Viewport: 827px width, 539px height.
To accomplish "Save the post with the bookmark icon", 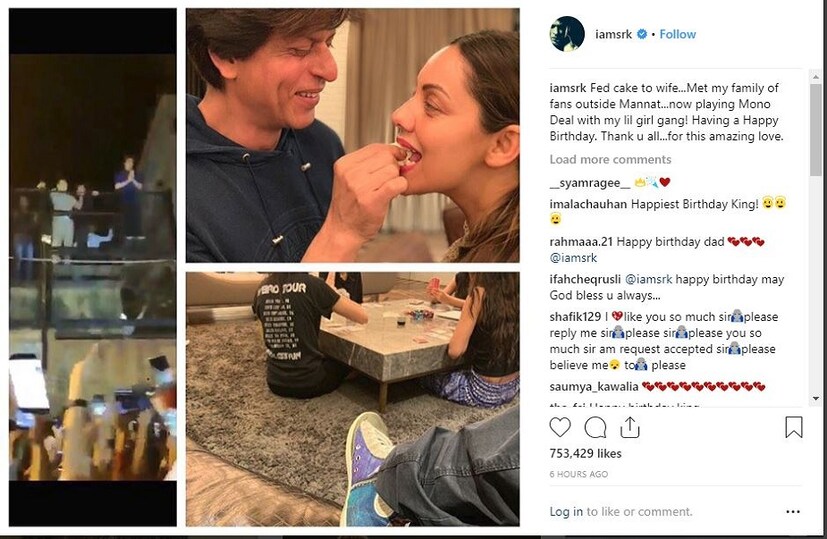I will pos(793,427).
